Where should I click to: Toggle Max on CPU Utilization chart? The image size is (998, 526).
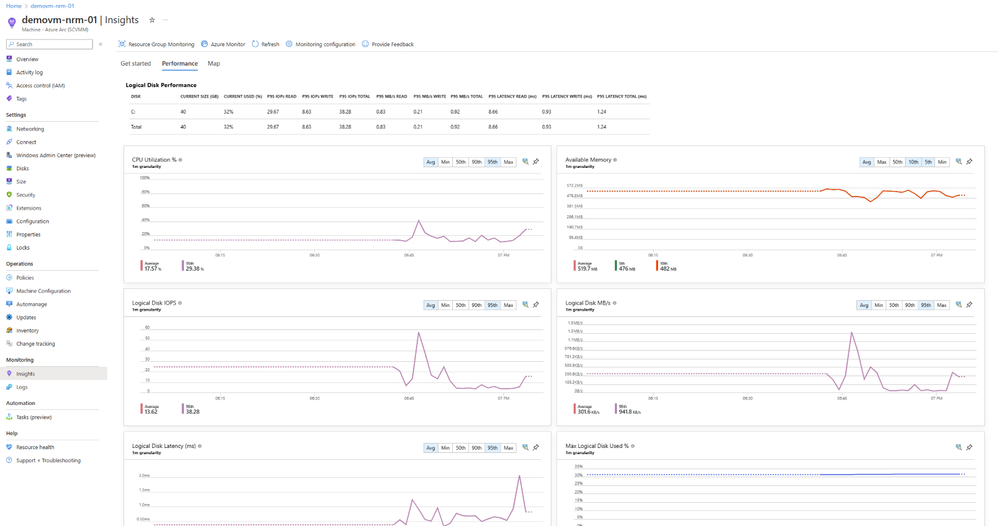[509, 162]
